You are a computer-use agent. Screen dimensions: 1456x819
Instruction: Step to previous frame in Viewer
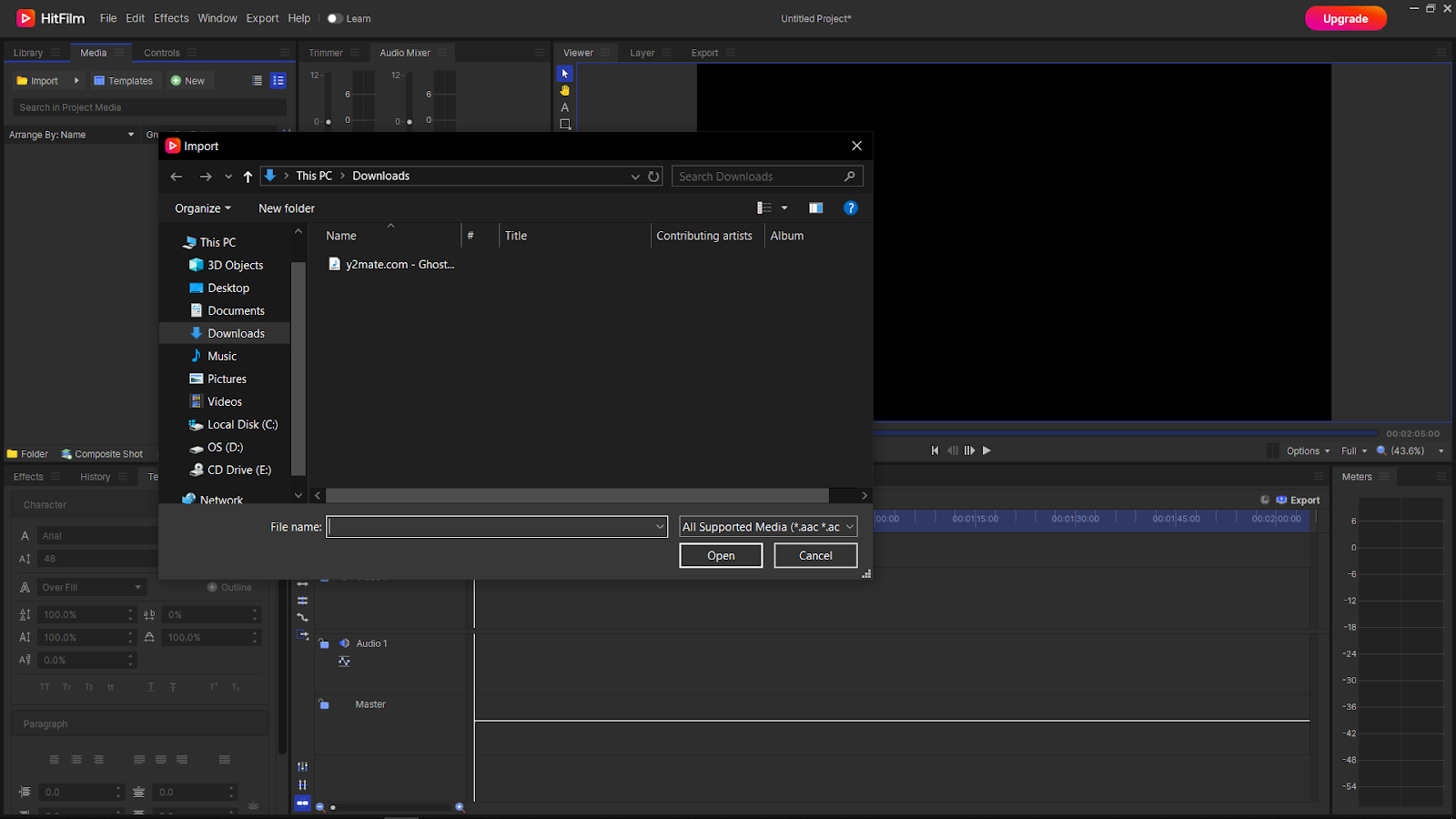pos(952,450)
